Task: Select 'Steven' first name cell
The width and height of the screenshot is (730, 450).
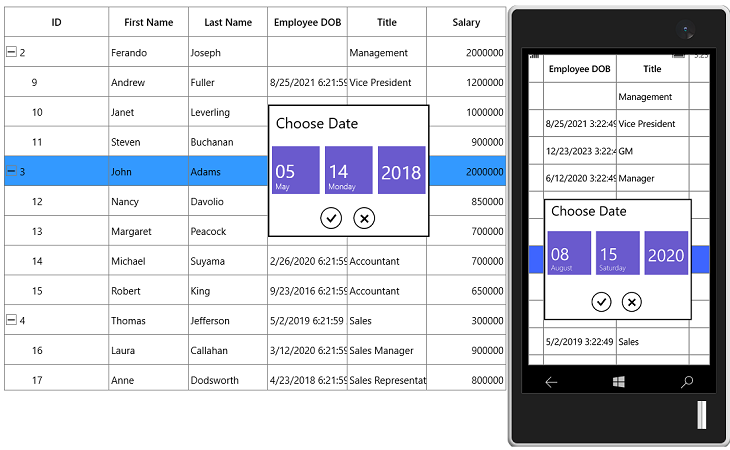Action: 149,141
